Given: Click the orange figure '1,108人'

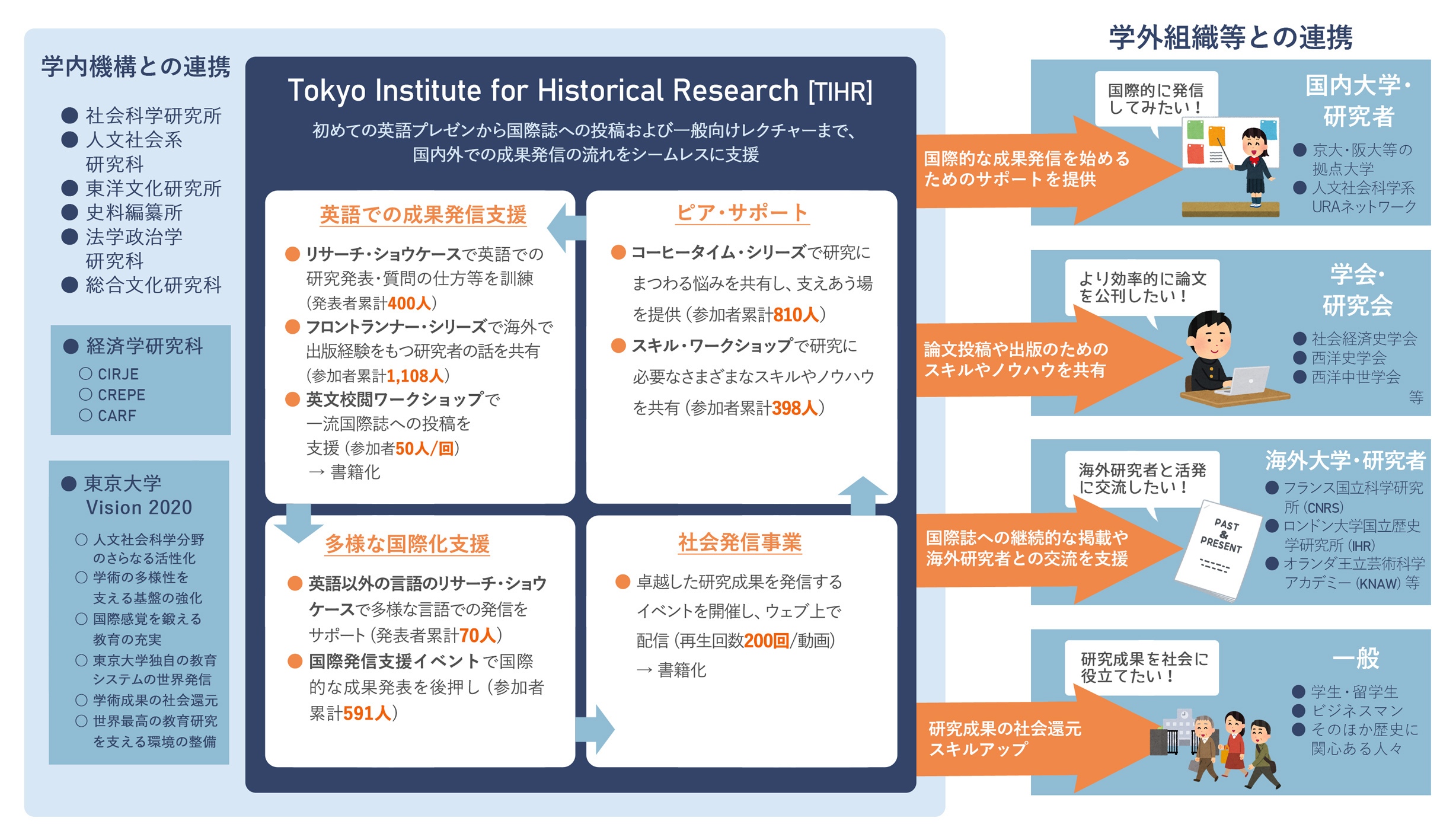Looking at the screenshot, I should point(415,376).
